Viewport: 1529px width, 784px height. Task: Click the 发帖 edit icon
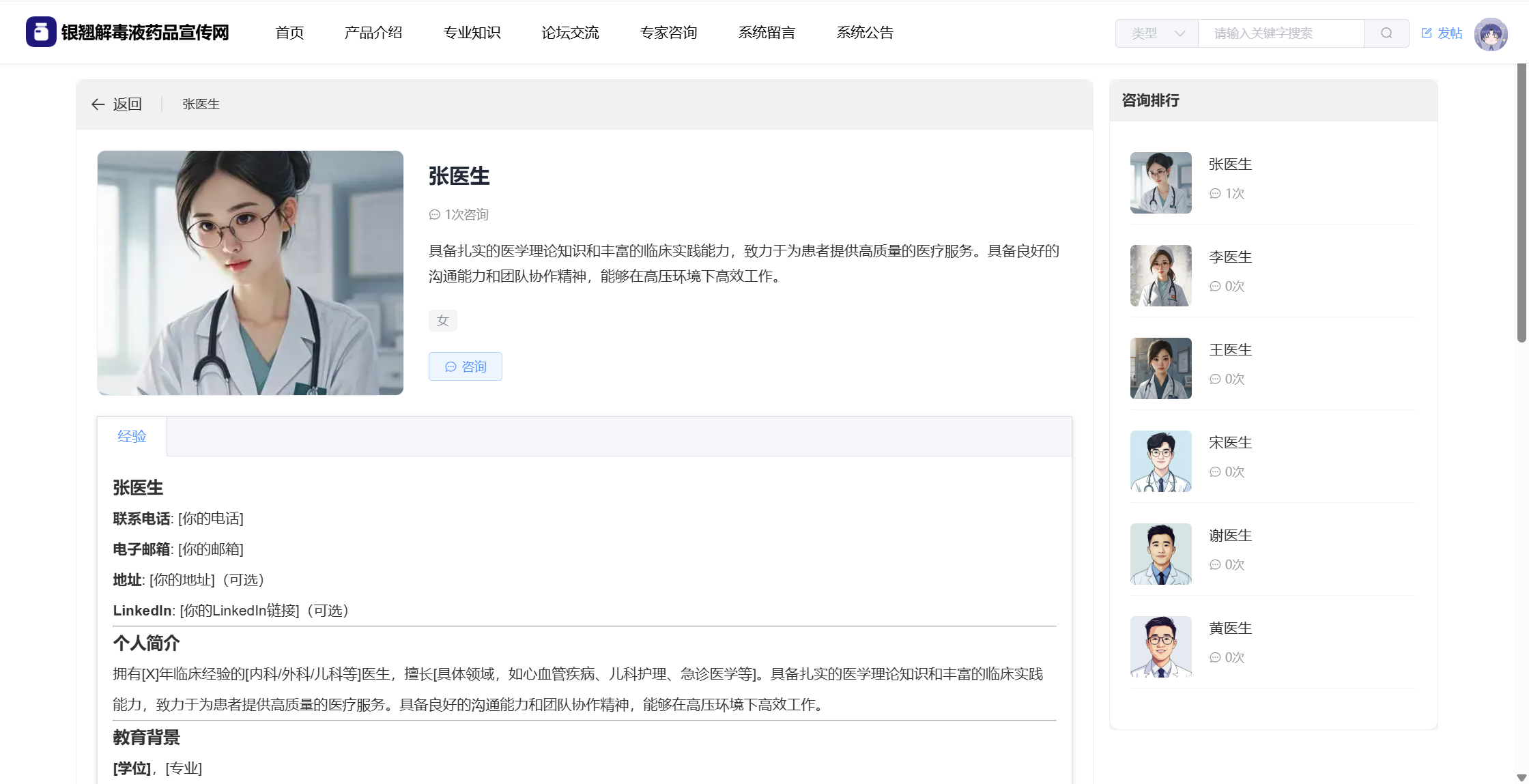pos(1426,33)
